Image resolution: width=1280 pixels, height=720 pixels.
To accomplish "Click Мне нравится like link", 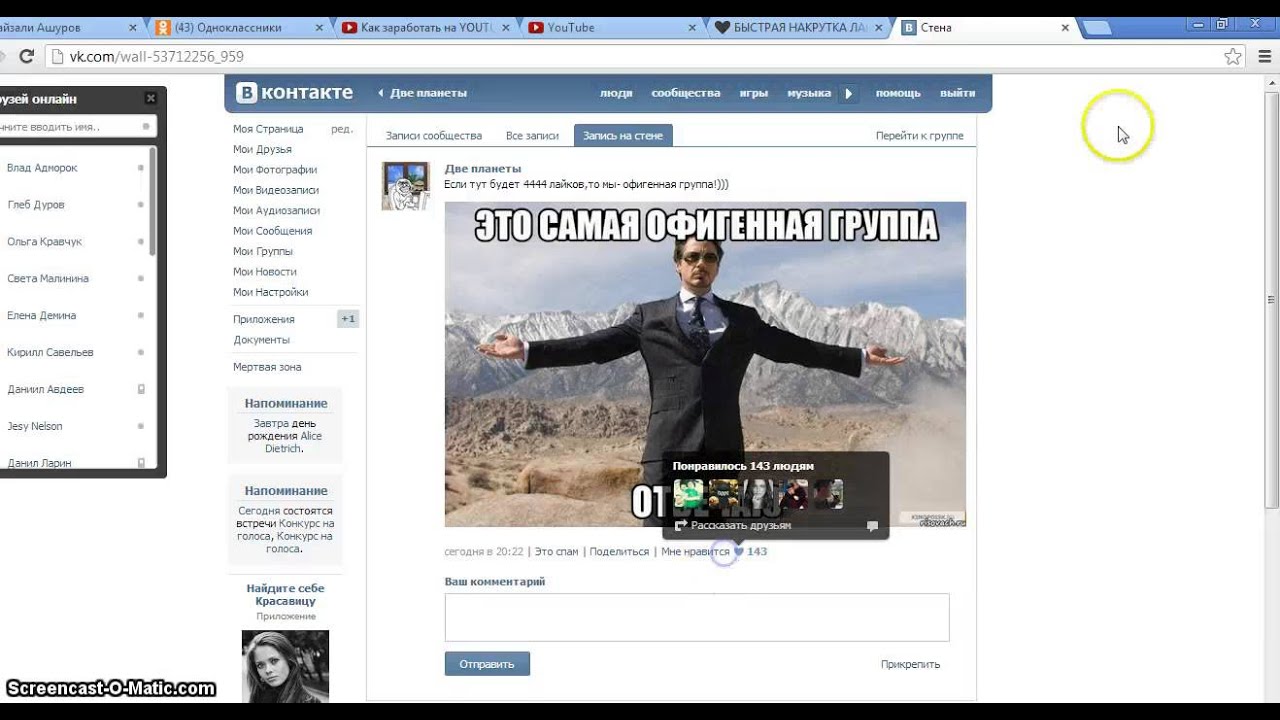I will tap(695, 551).
